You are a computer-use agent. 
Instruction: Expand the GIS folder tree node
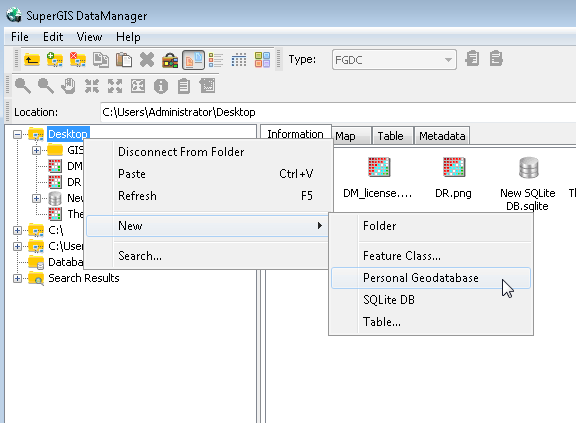[x=36, y=150]
